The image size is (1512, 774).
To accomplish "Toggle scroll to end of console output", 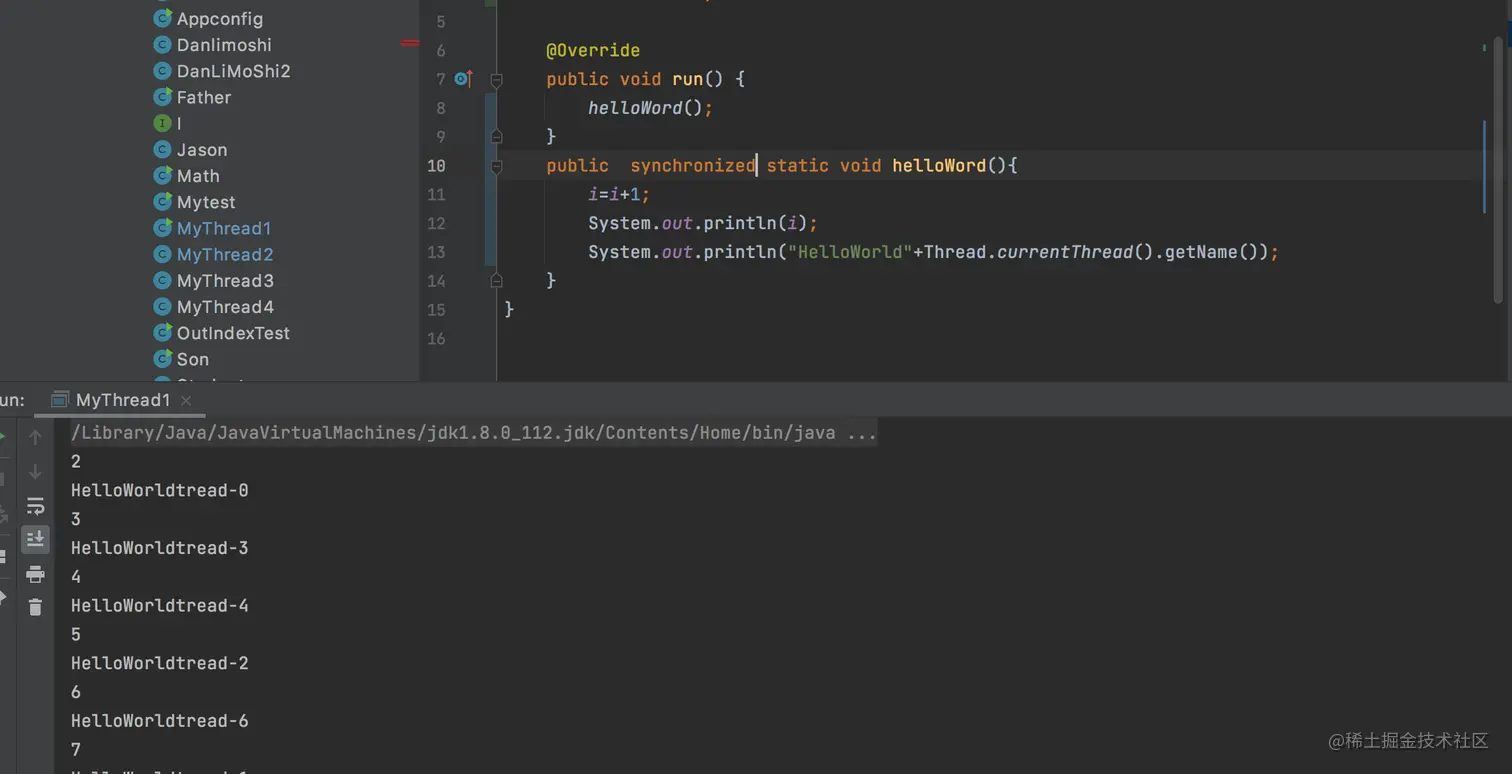I will [35, 540].
